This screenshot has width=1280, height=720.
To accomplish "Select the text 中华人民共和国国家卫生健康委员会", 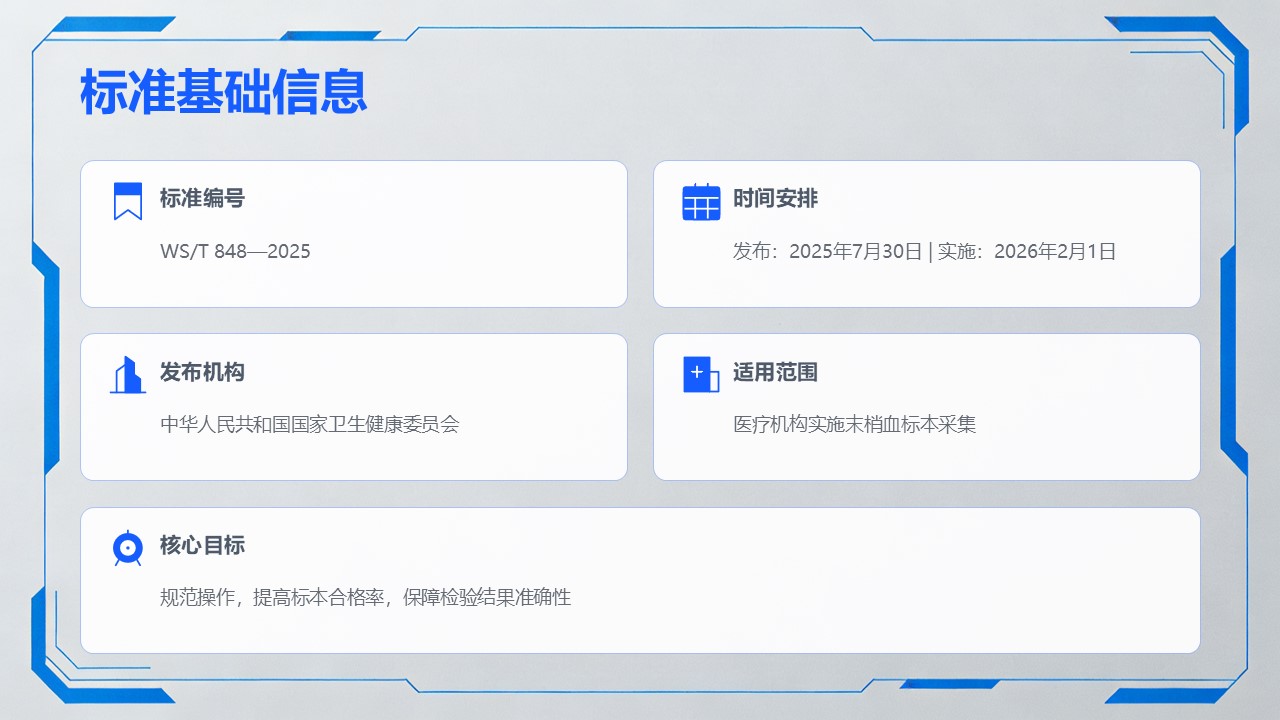I will pyautogui.click(x=309, y=424).
